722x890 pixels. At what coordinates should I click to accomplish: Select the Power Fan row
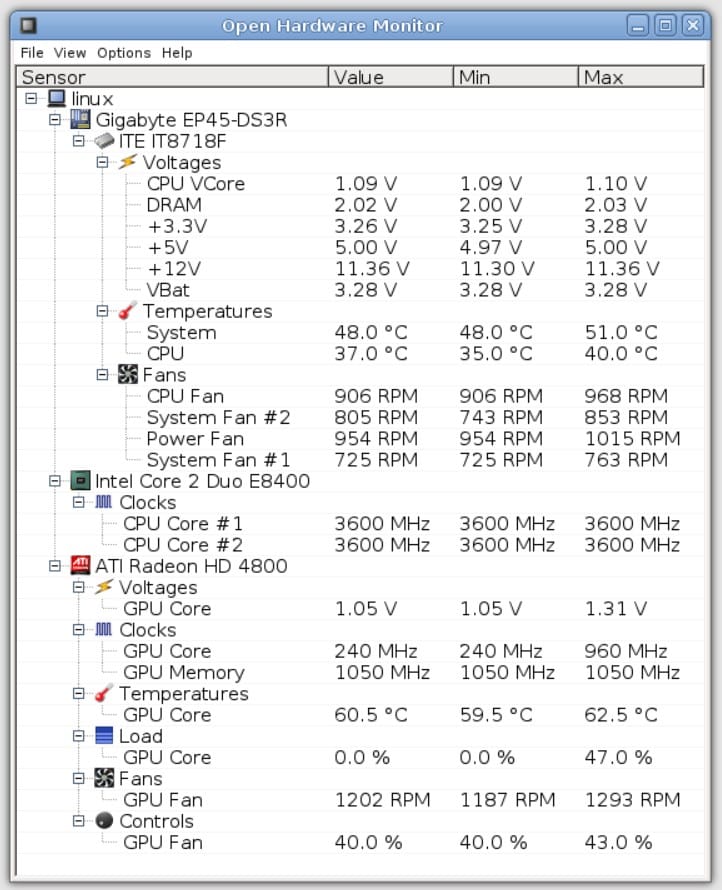coord(360,438)
